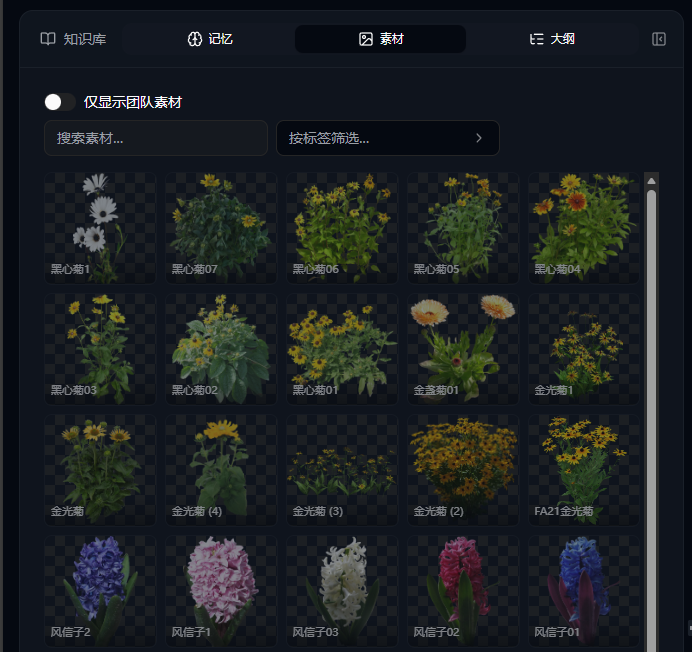Select the 金光菊 (3) thumbnail
The image size is (692, 652).
342,470
